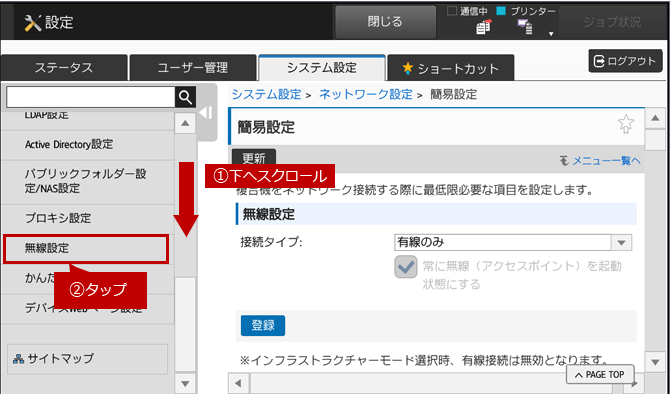Click main pane scroll down arrow
The height and width of the screenshot is (396, 670).
click(655, 363)
